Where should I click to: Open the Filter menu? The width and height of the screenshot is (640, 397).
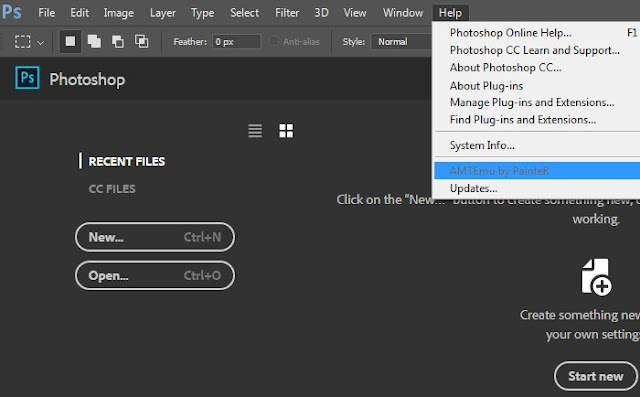click(x=287, y=13)
